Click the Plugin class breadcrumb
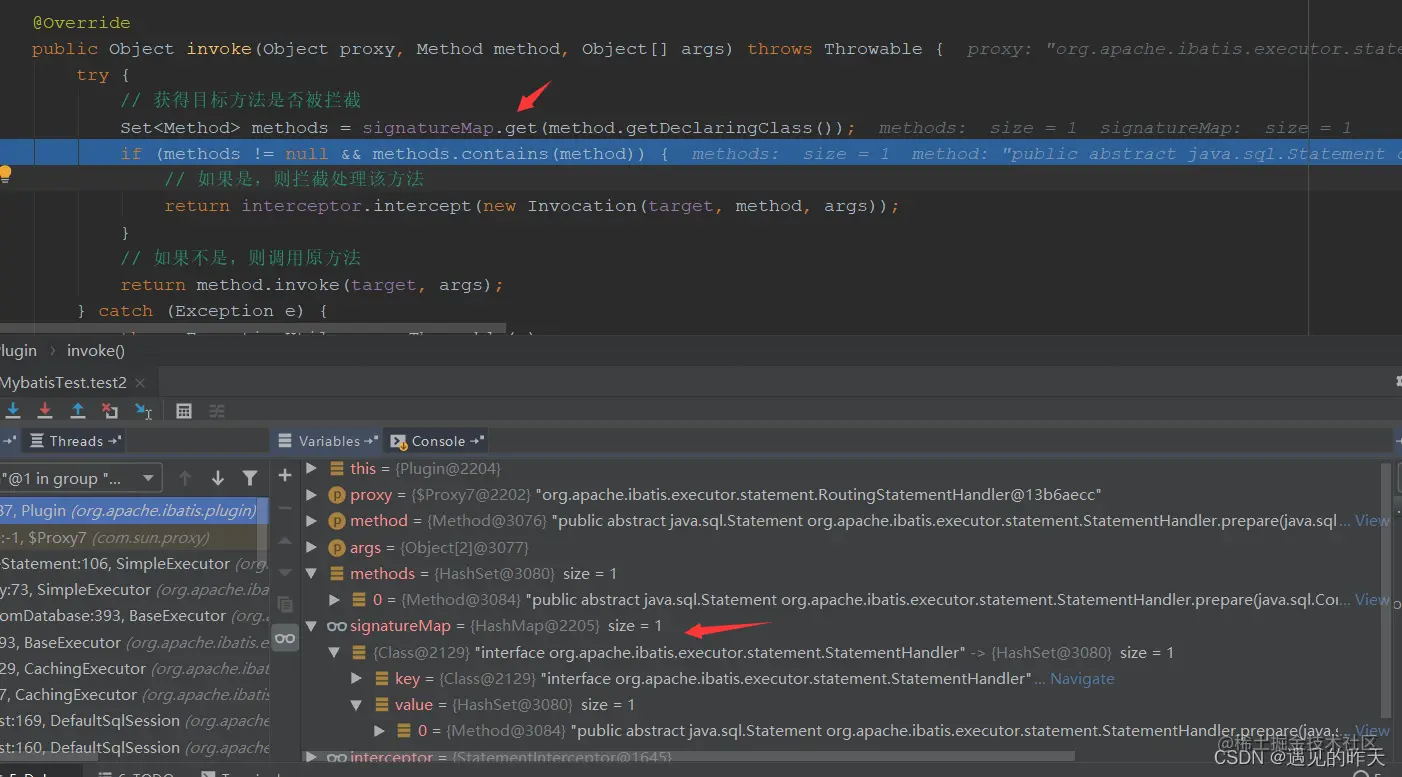Image resolution: width=1402 pixels, height=777 pixels. 18,350
